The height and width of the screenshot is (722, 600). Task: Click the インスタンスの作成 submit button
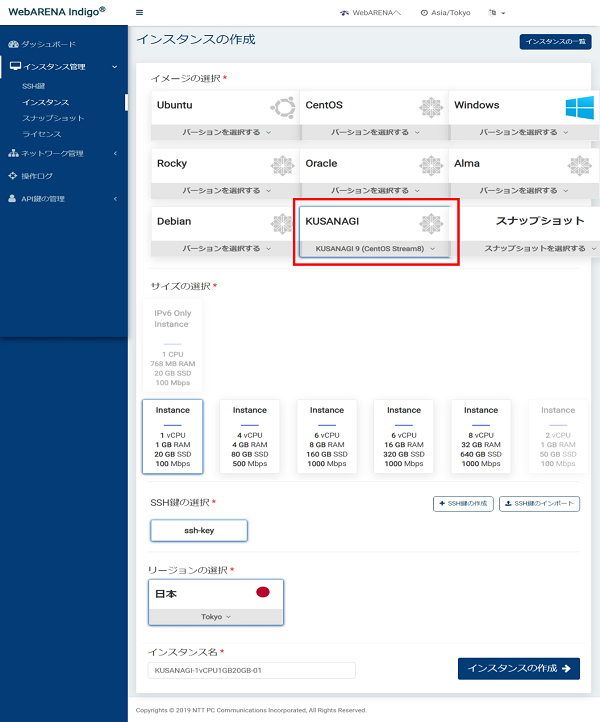click(x=518, y=668)
